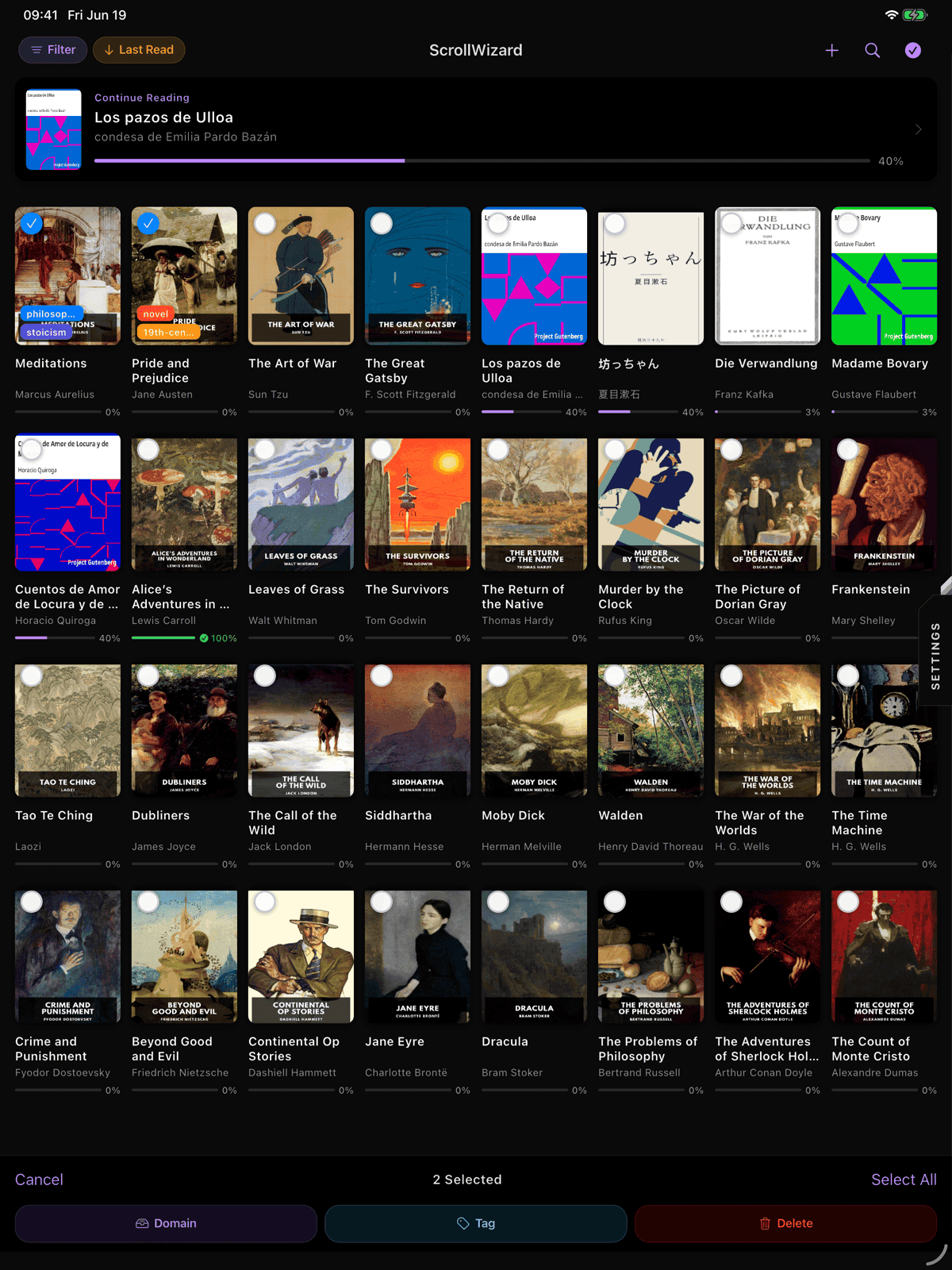Tap the Wi-Fi status icon
This screenshot has width=952, height=1270.
(x=891, y=15)
